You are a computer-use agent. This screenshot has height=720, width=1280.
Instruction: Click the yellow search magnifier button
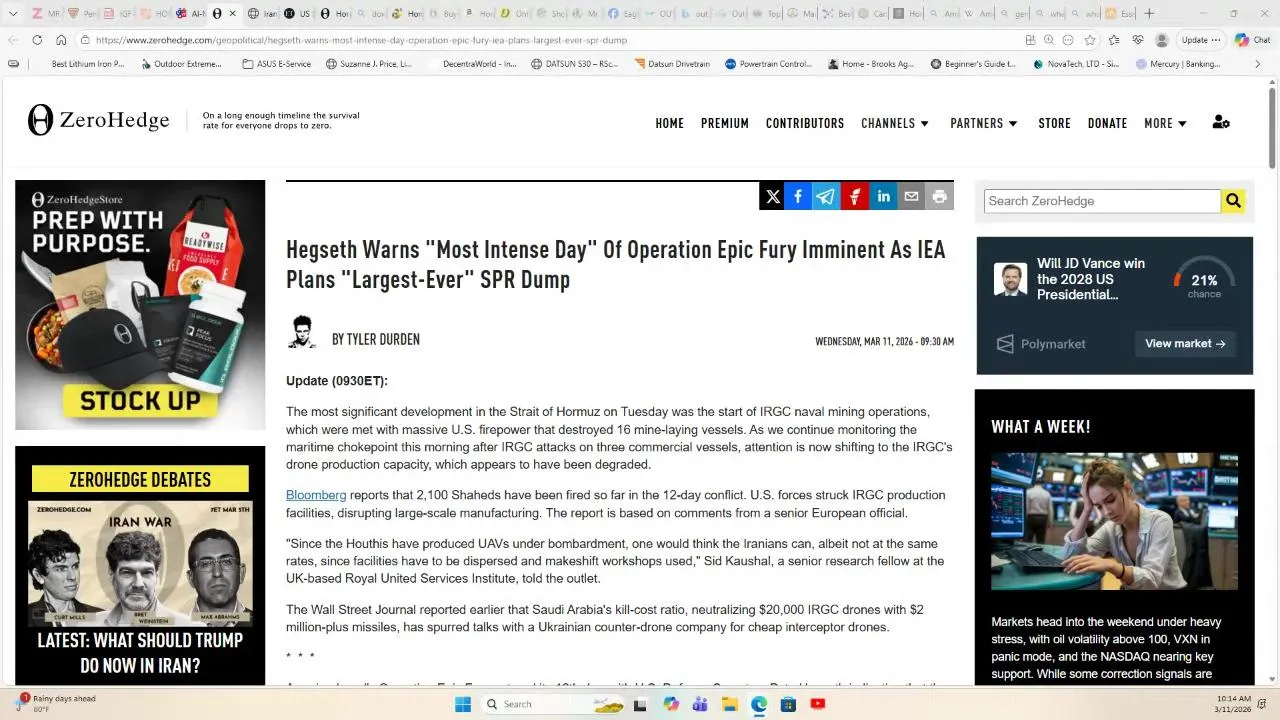point(1233,201)
